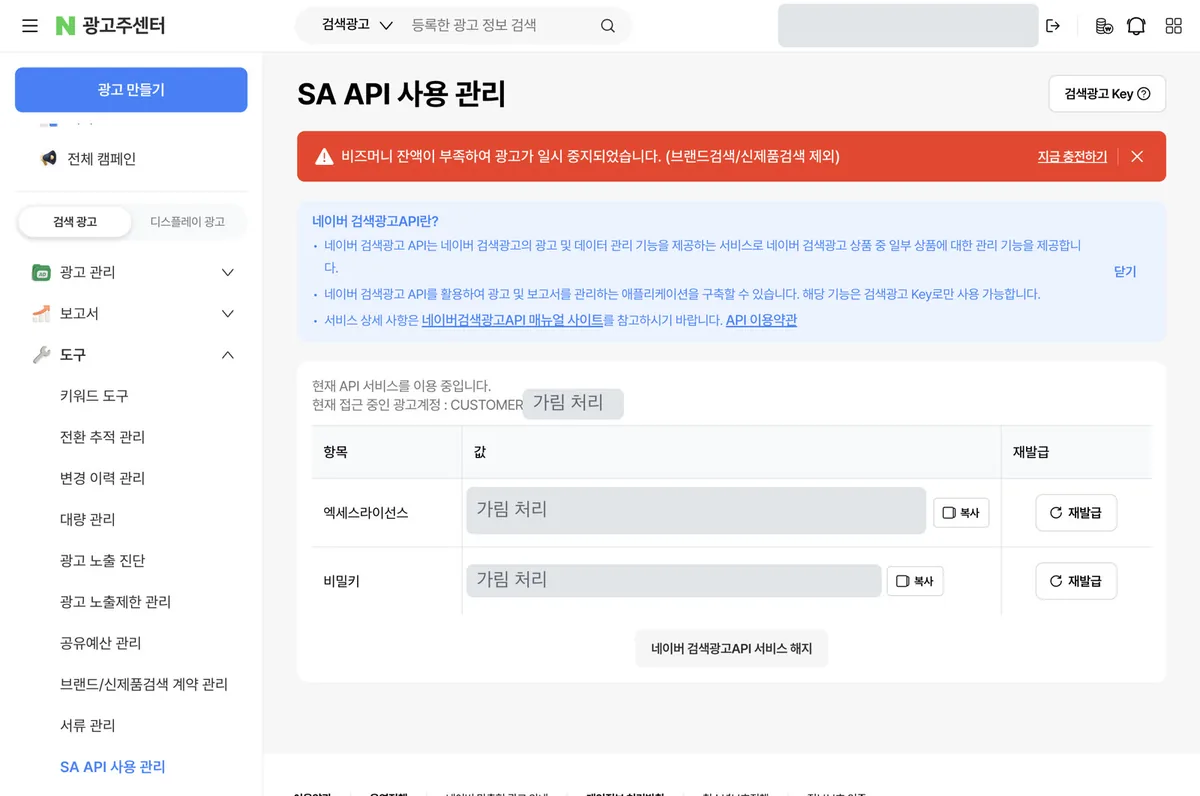Click the logout arrow icon
The image size is (1200, 796).
[x=1053, y=26]
